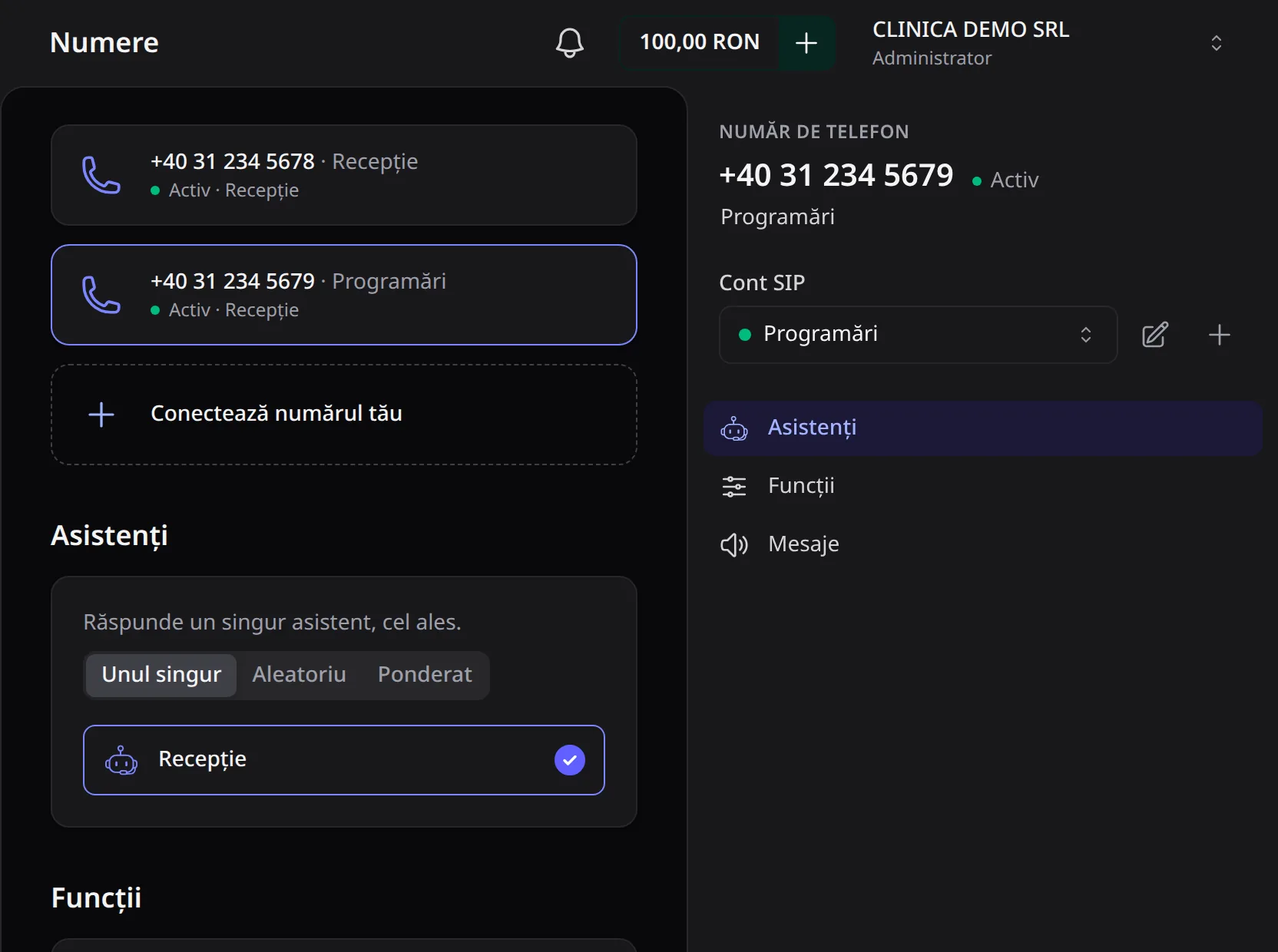Select the +40 31 234 5678 Recepție number card
The width and height of the screenshot is (1278, 952).
[344, 175]
